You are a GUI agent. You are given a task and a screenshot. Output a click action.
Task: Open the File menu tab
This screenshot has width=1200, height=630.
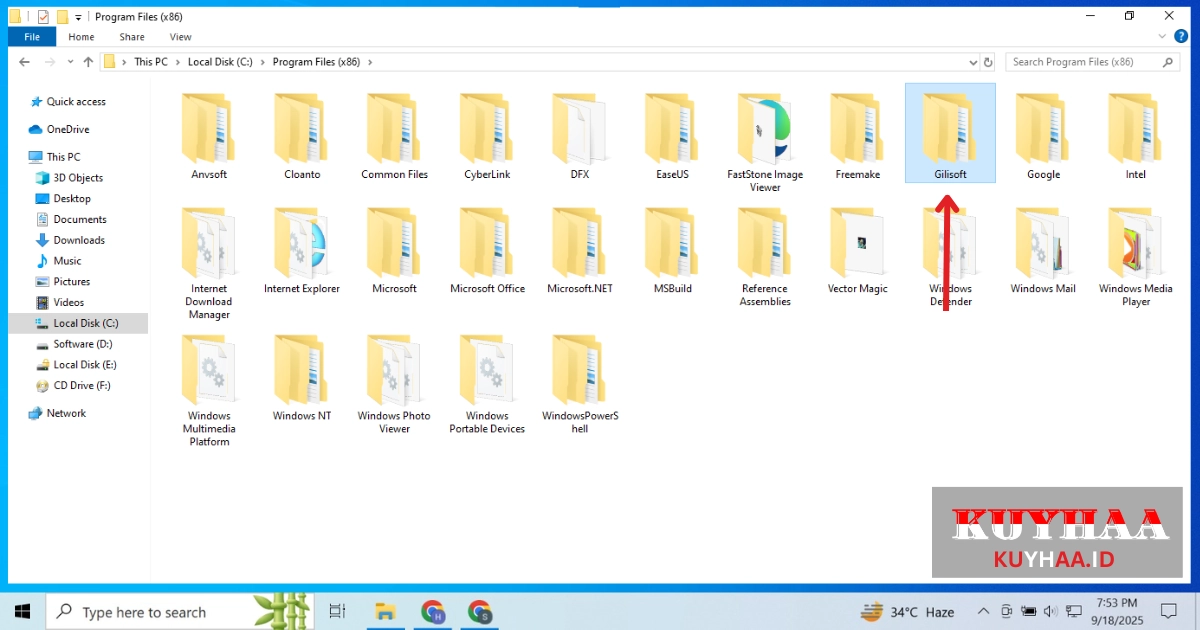(x=32, y=37)
